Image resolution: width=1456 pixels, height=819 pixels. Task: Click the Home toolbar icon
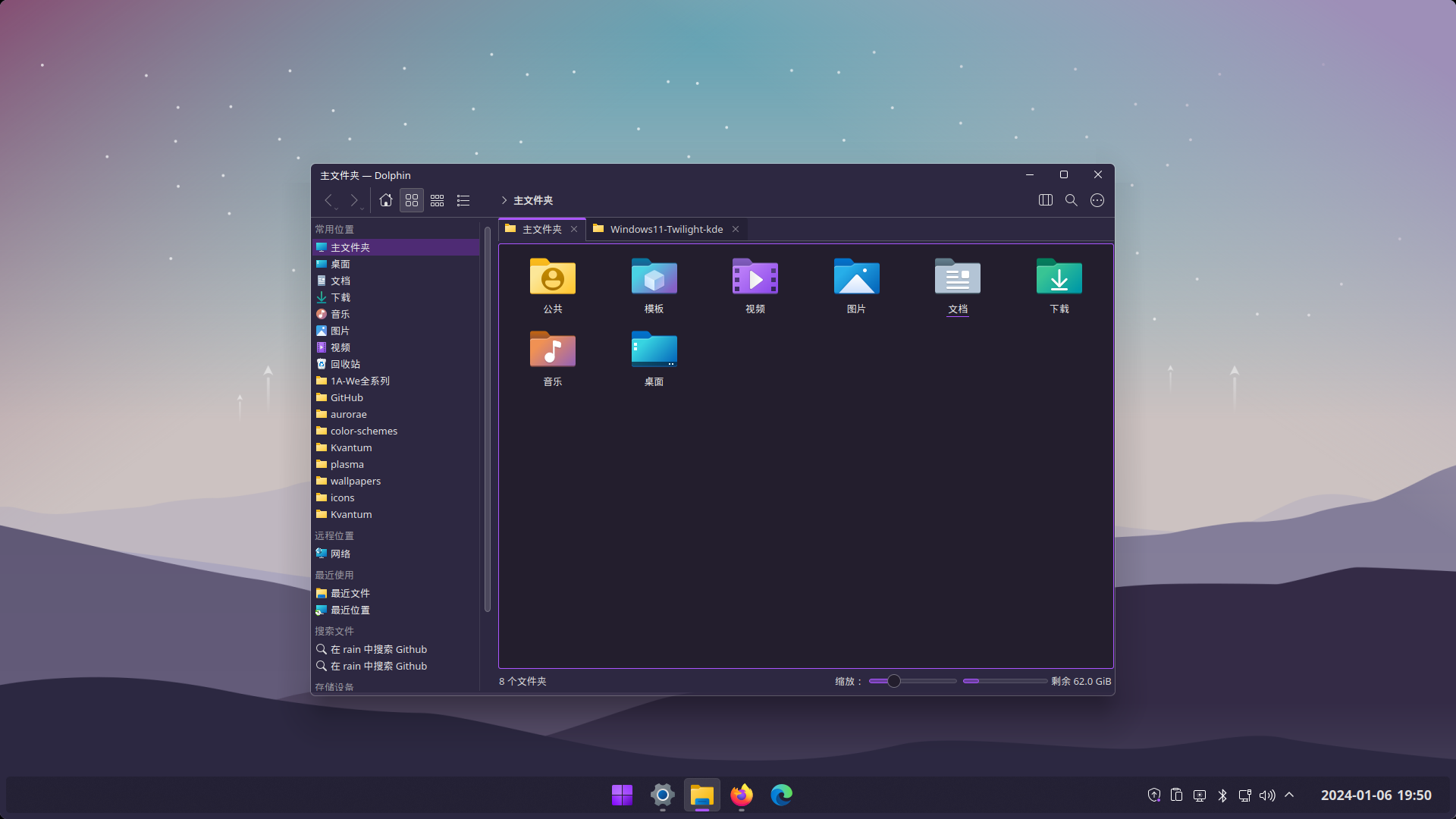[386, 200]
